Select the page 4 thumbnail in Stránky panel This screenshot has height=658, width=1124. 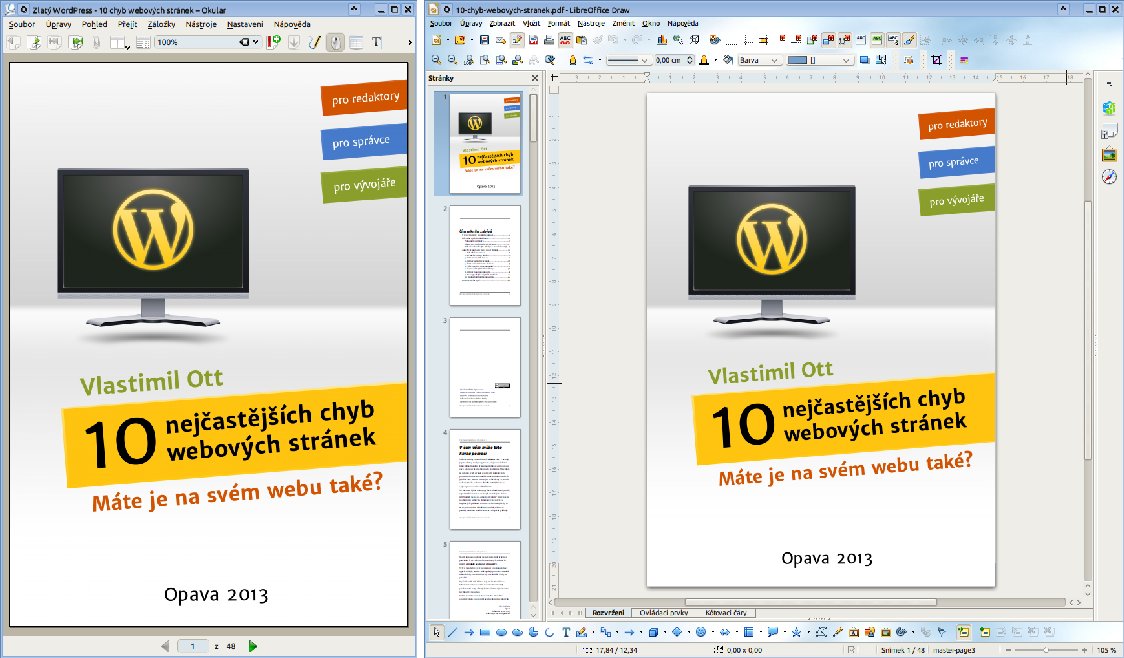pos(485,480)
